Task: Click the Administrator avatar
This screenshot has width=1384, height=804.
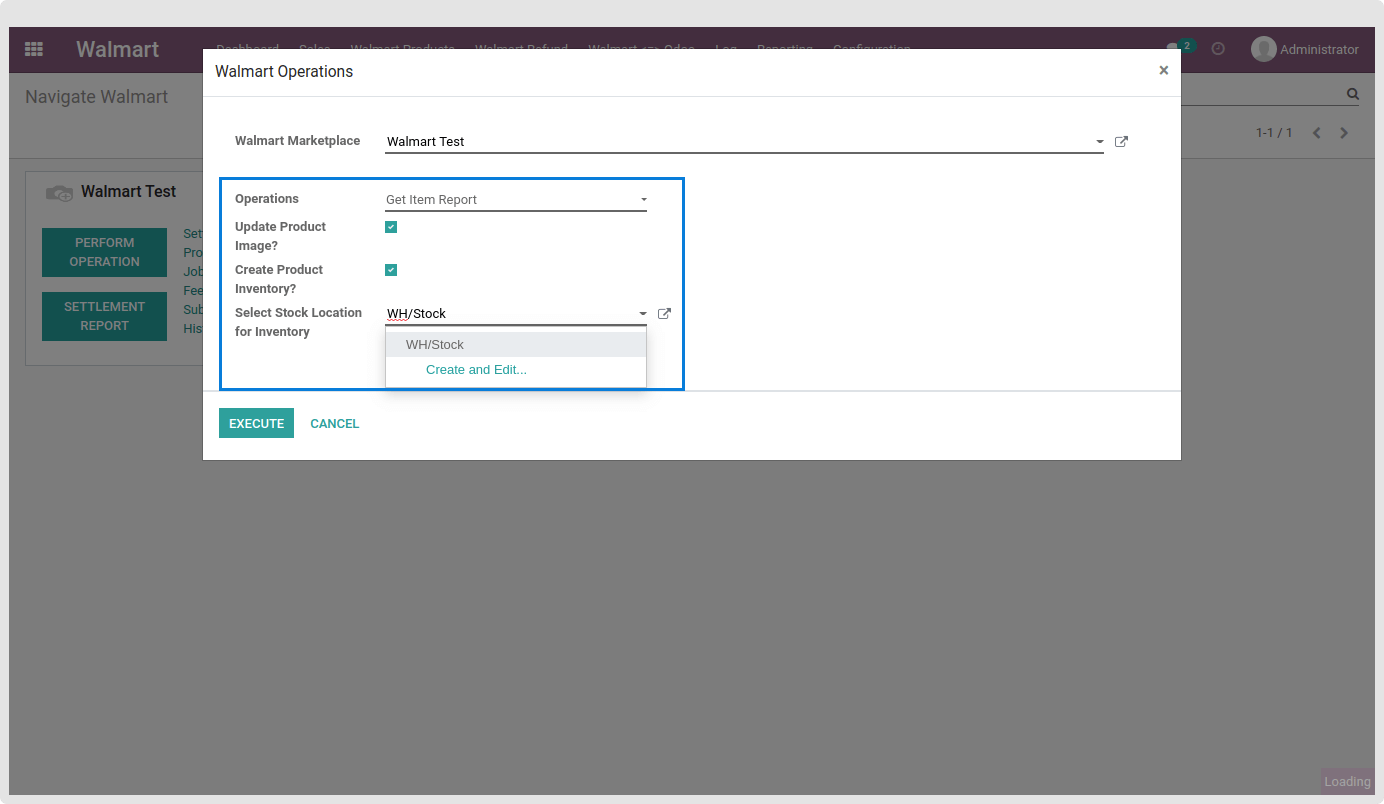Action: [1264, 49]
